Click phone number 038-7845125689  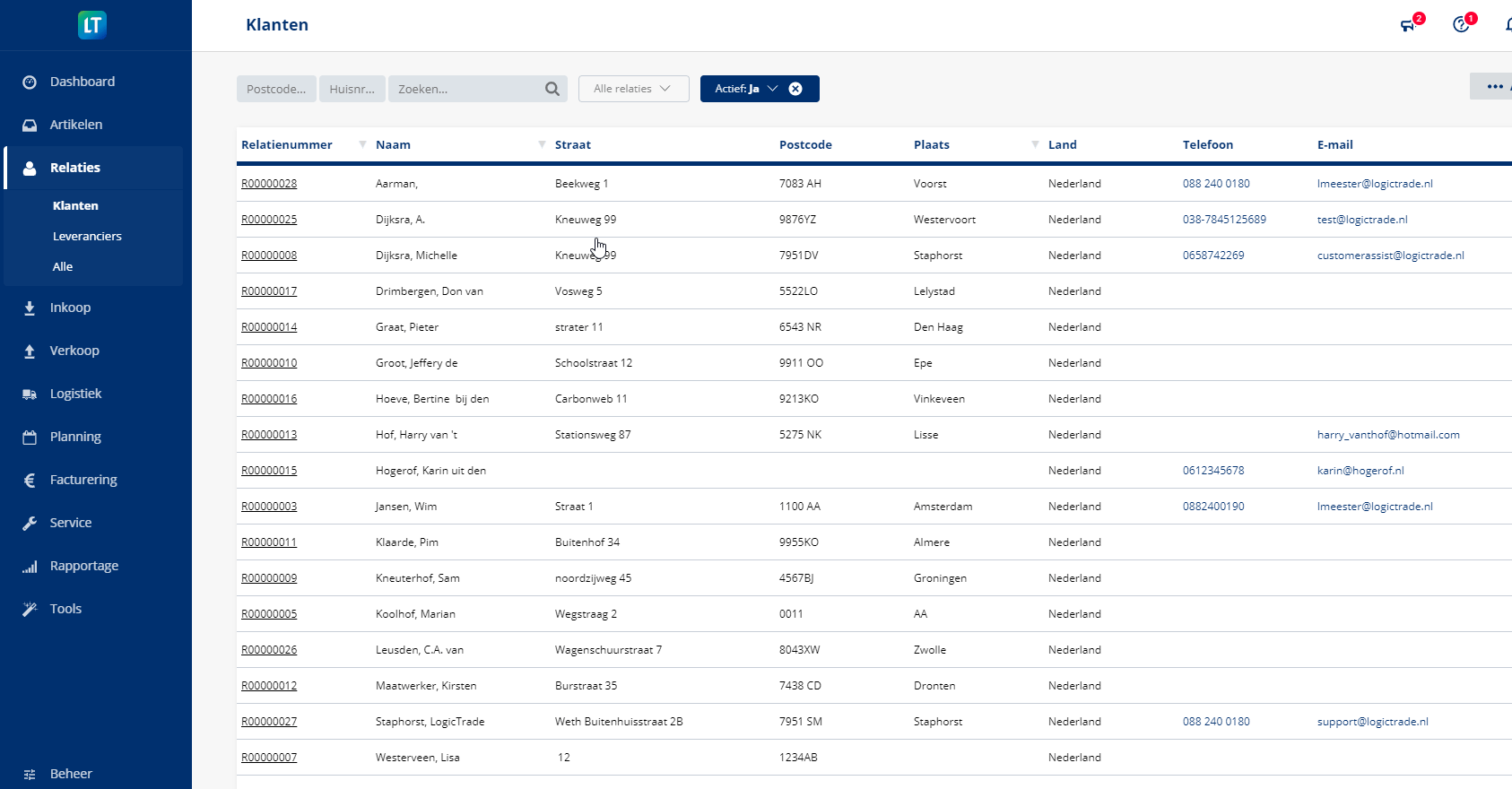tap(1224, 220)
